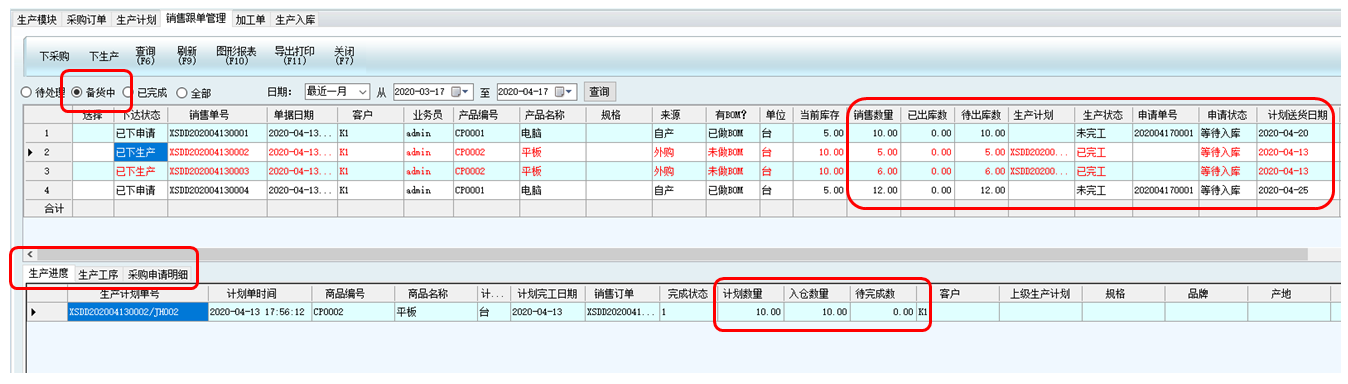Click the 下生产 toolbar button
Image resolution: width=1348 pixels, height=384 pixels.
click(x=104, y=57)
